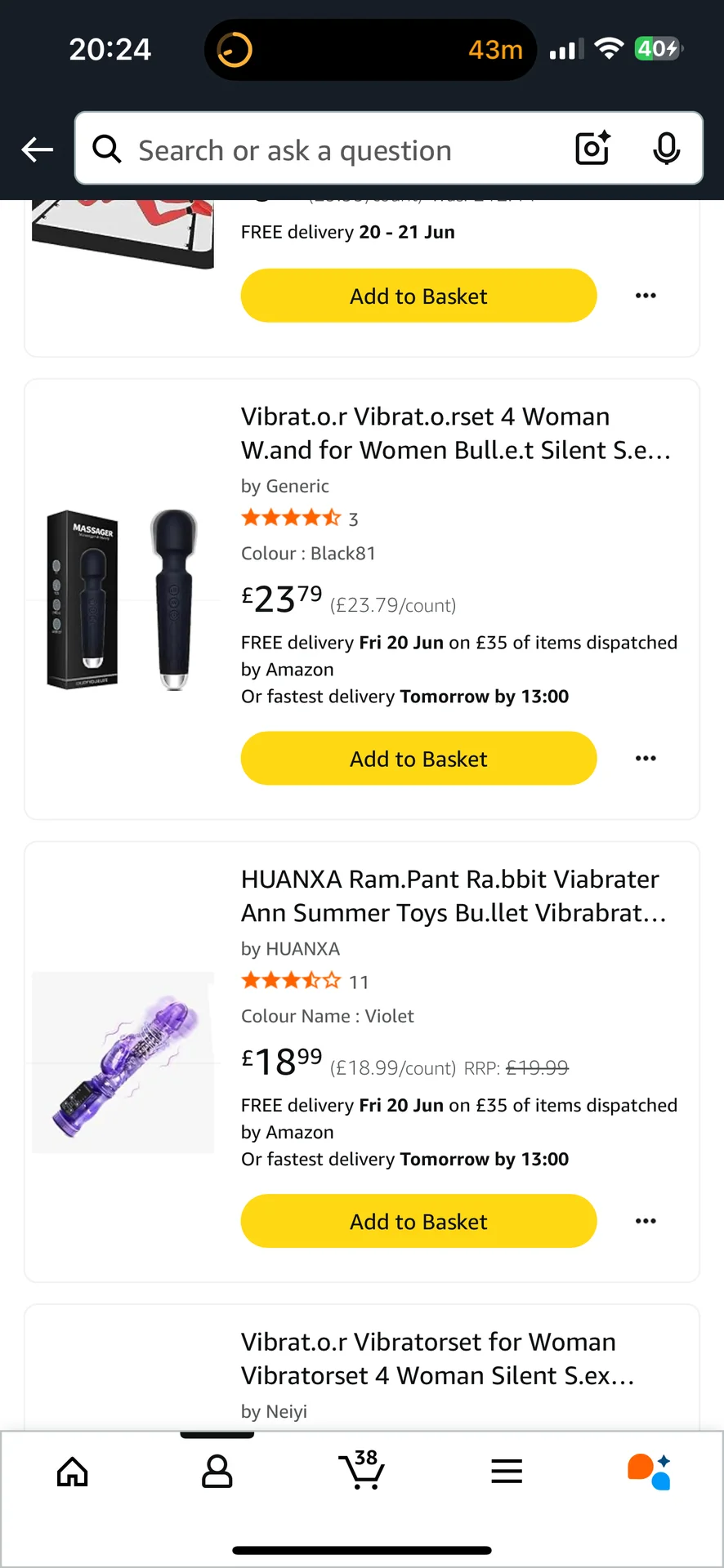Launch the Rufus AI assistant icon

(x=650, y=1472)
